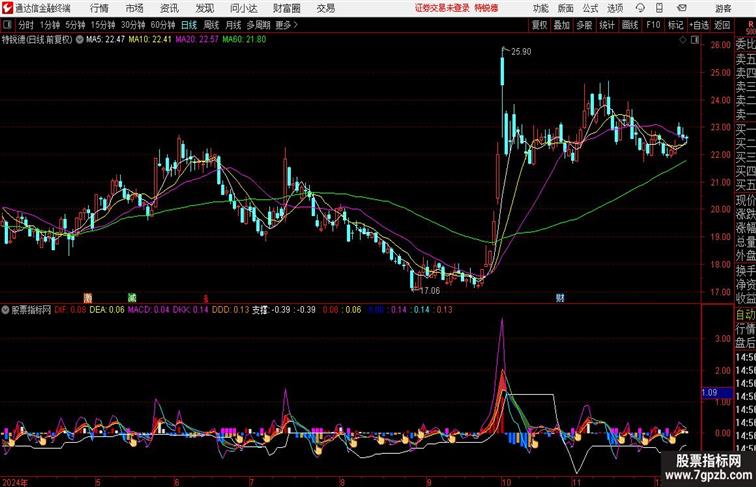This screenshot has width=756, height=487.
Task: Click the 标记 toolbar button
Action: (675, 25)
